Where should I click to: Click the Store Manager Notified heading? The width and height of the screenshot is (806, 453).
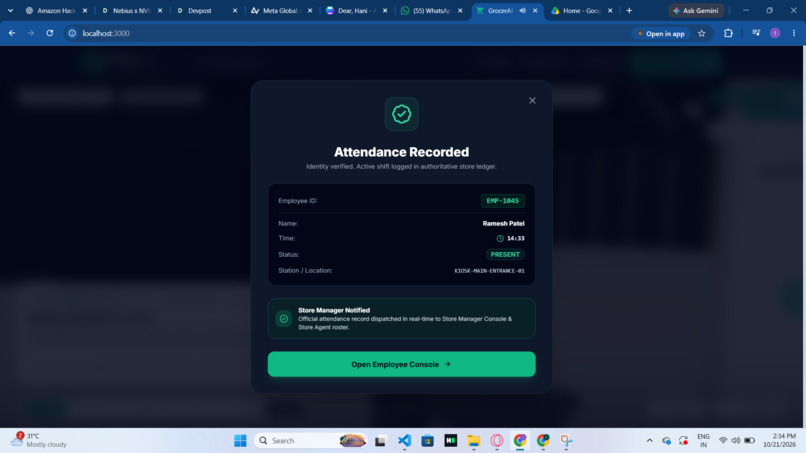[x=334, y=310]
